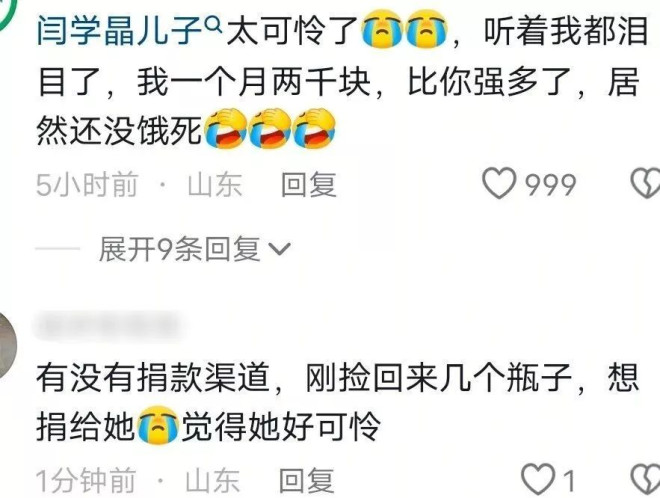Like the comment with 999 likes

click(x=499, y=183)
